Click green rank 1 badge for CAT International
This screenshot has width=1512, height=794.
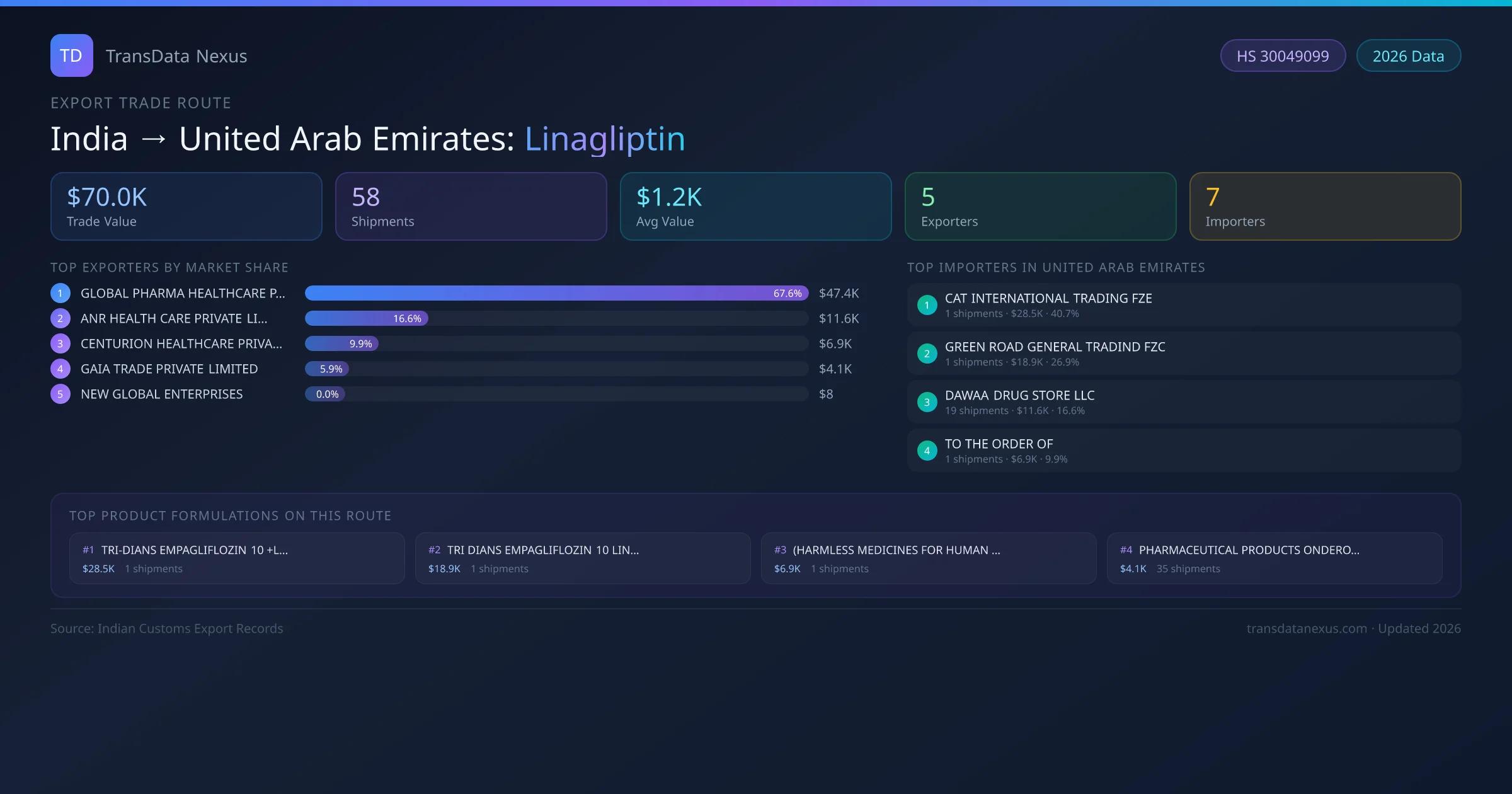coord(927,305)
